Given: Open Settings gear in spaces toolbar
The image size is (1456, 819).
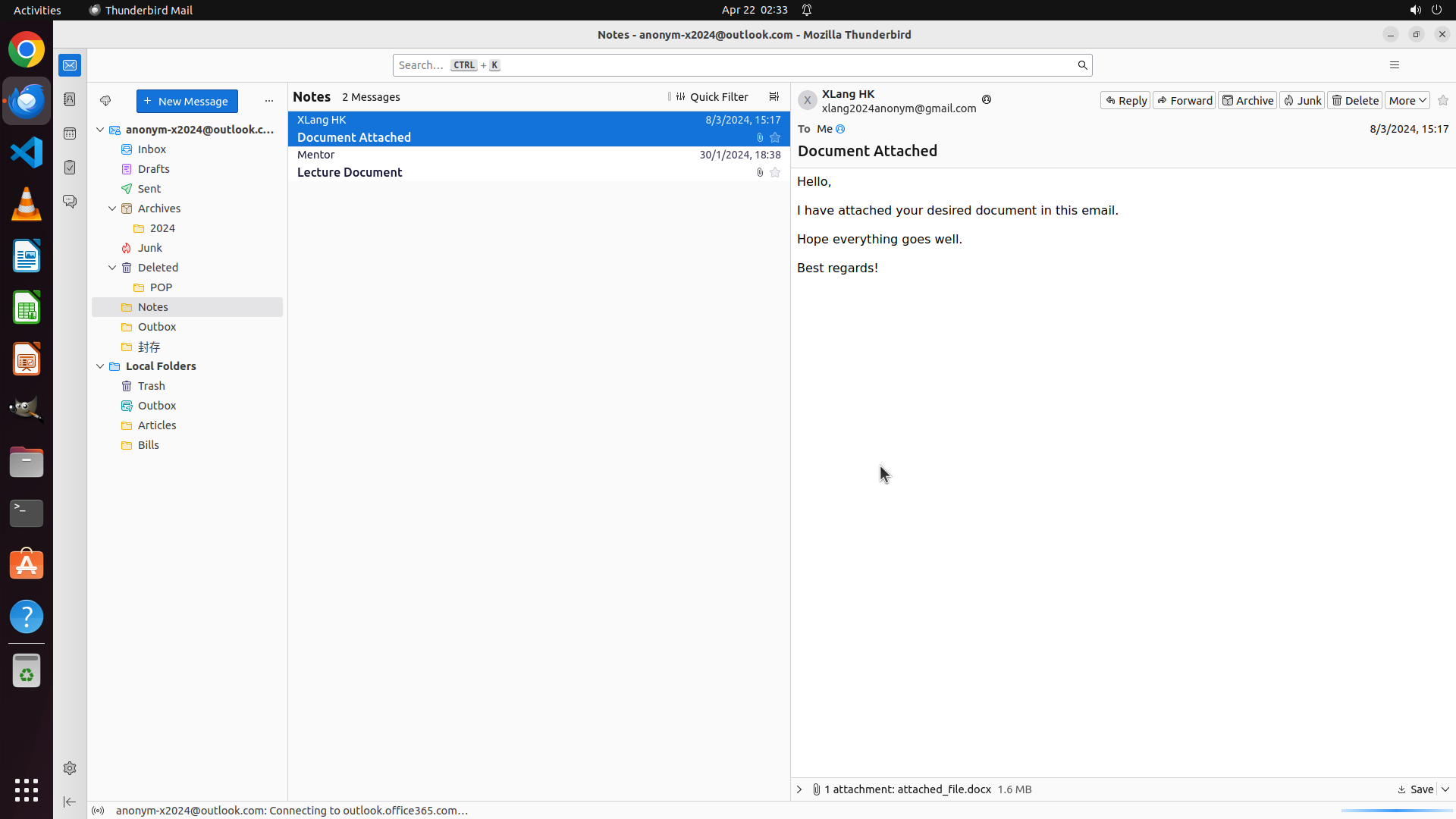Looking at the screenshot, I should [70, 768].
